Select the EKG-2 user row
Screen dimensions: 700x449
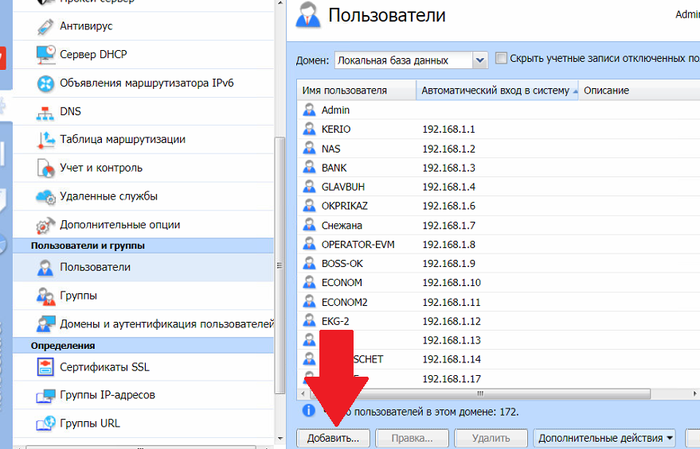tap(499, 321)
